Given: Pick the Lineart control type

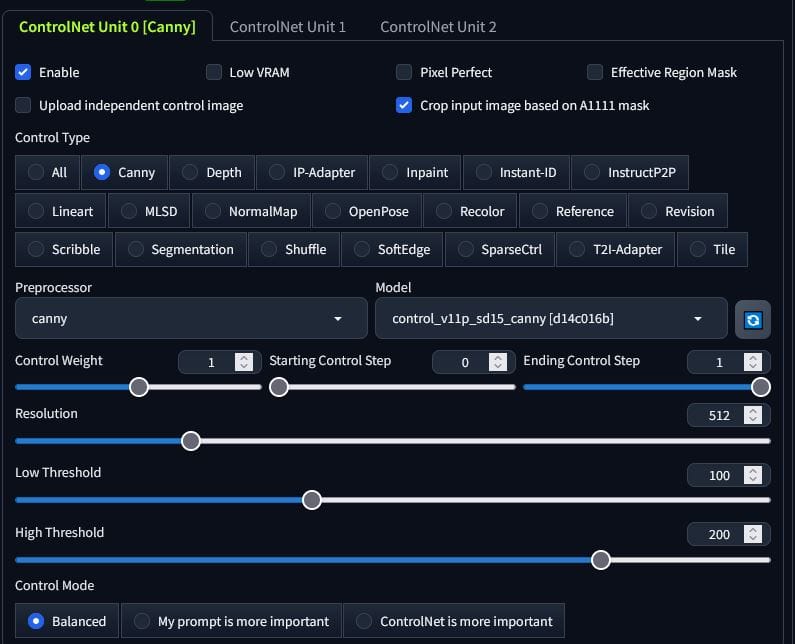Looking at the screenshot, I should (60, 211).
